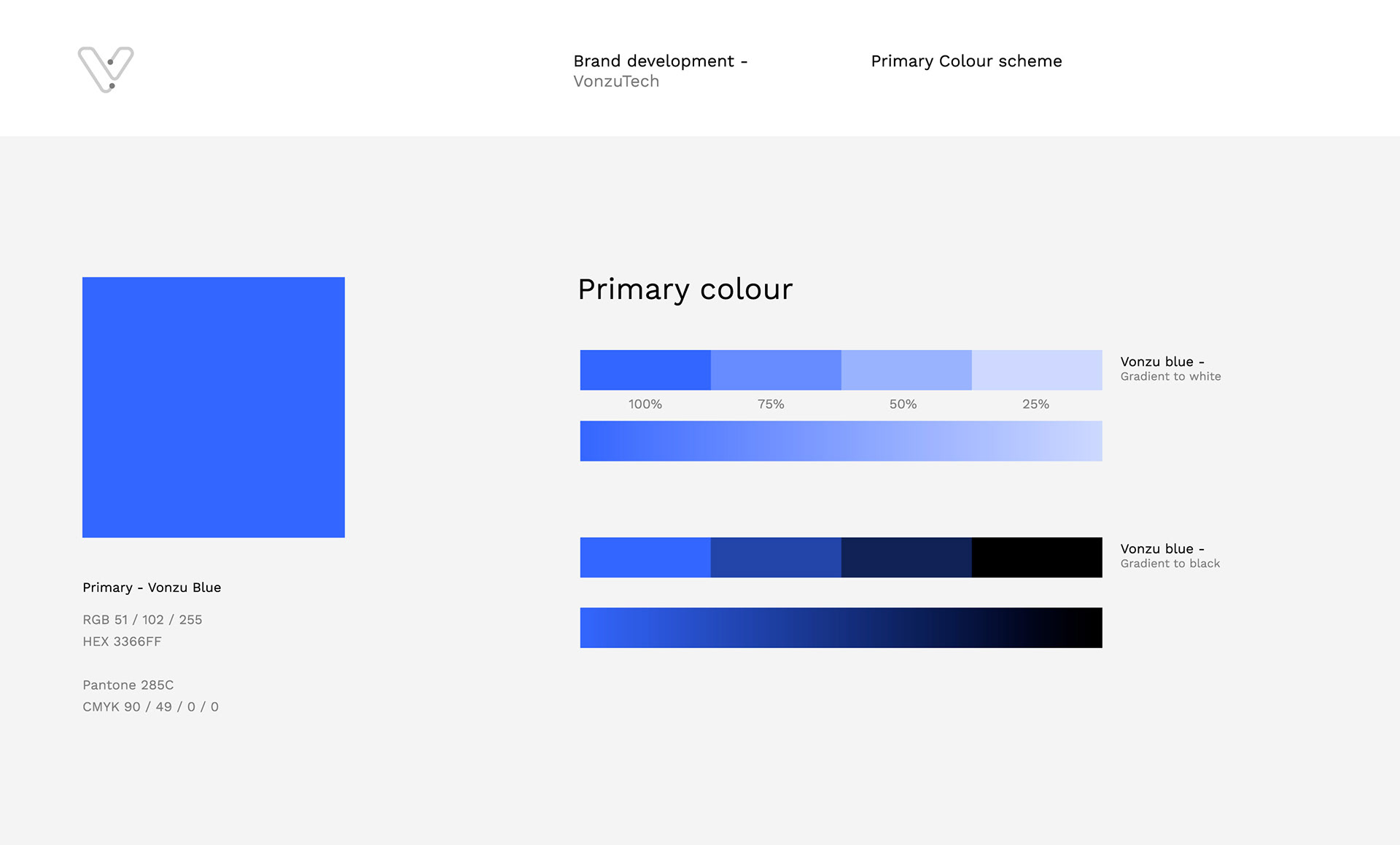Click the "Brand development -" header text

click(660, 61)
